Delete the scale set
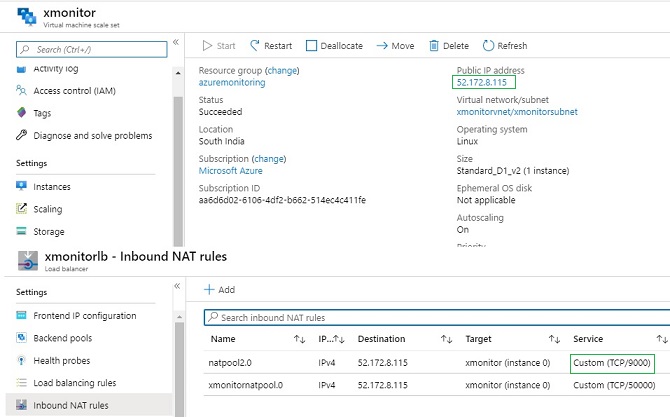This screenshot has height=417, width=670. (x=449, y=46)
